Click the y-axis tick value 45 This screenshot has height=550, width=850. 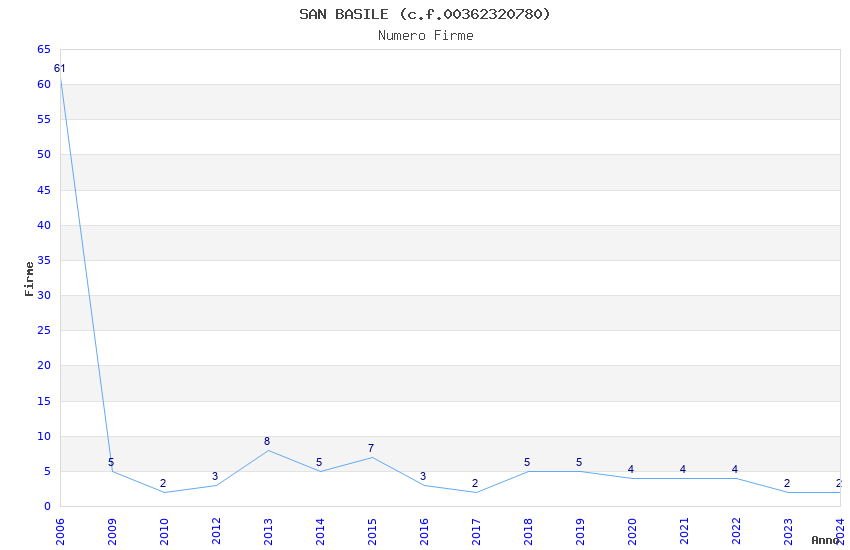[44, 190]
